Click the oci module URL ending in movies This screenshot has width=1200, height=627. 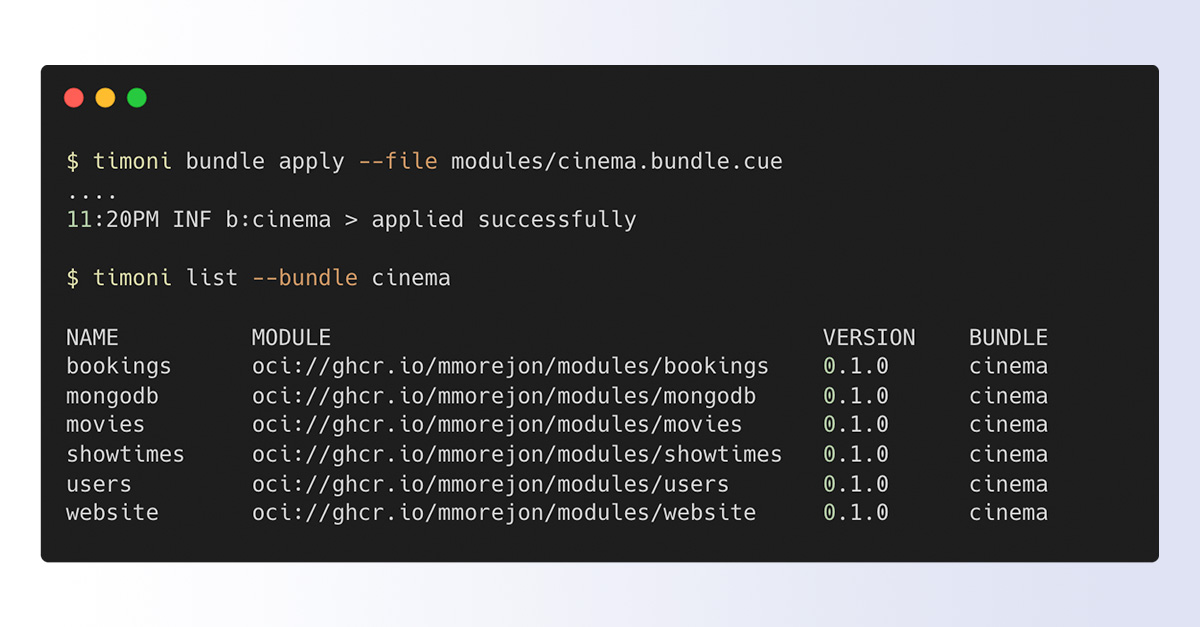(497, 425)
